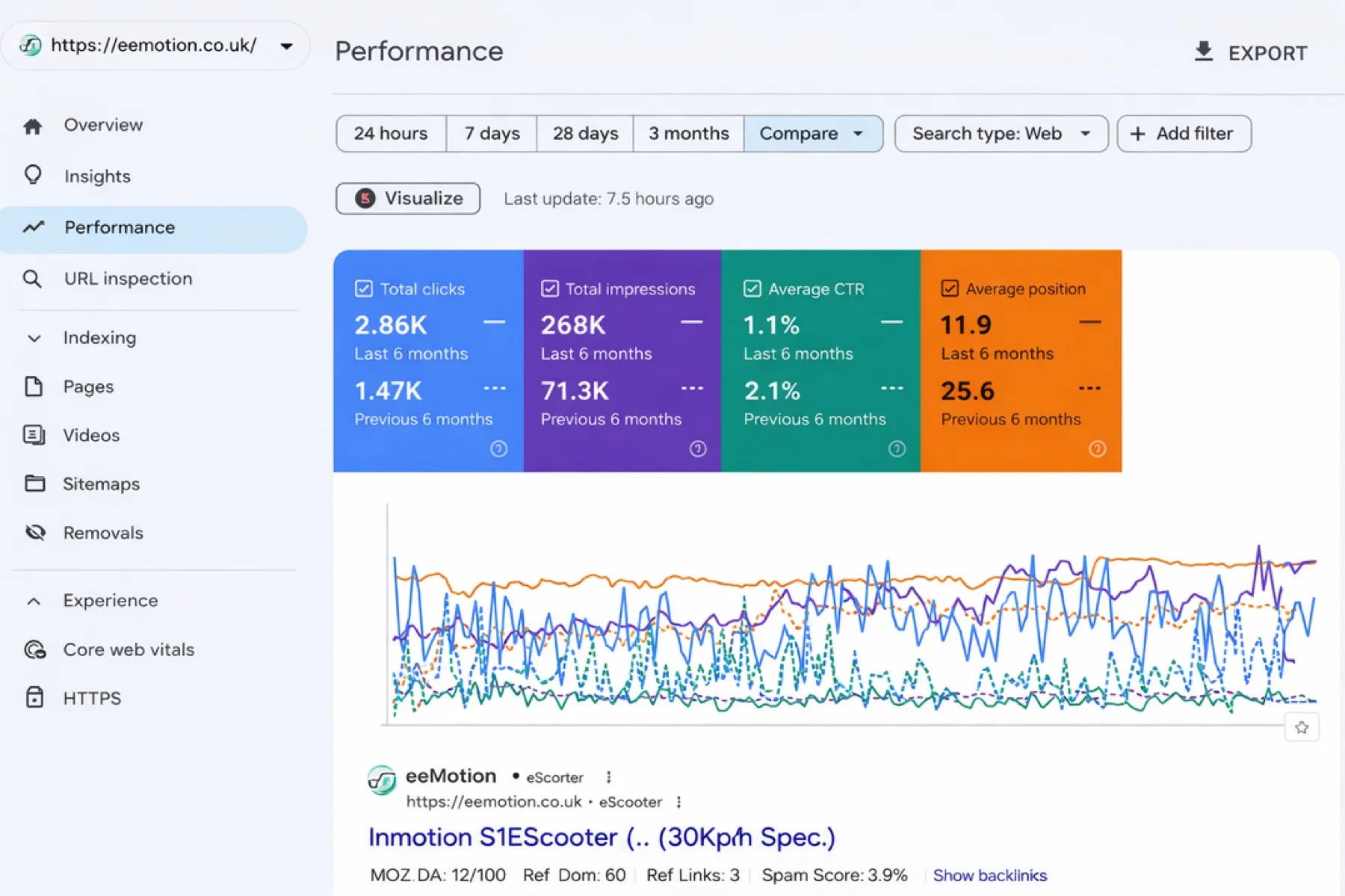Viewport: 1345px width, 896px height.
Task: Click the https://eemotion.co.uk result URL
Action: 493,802
